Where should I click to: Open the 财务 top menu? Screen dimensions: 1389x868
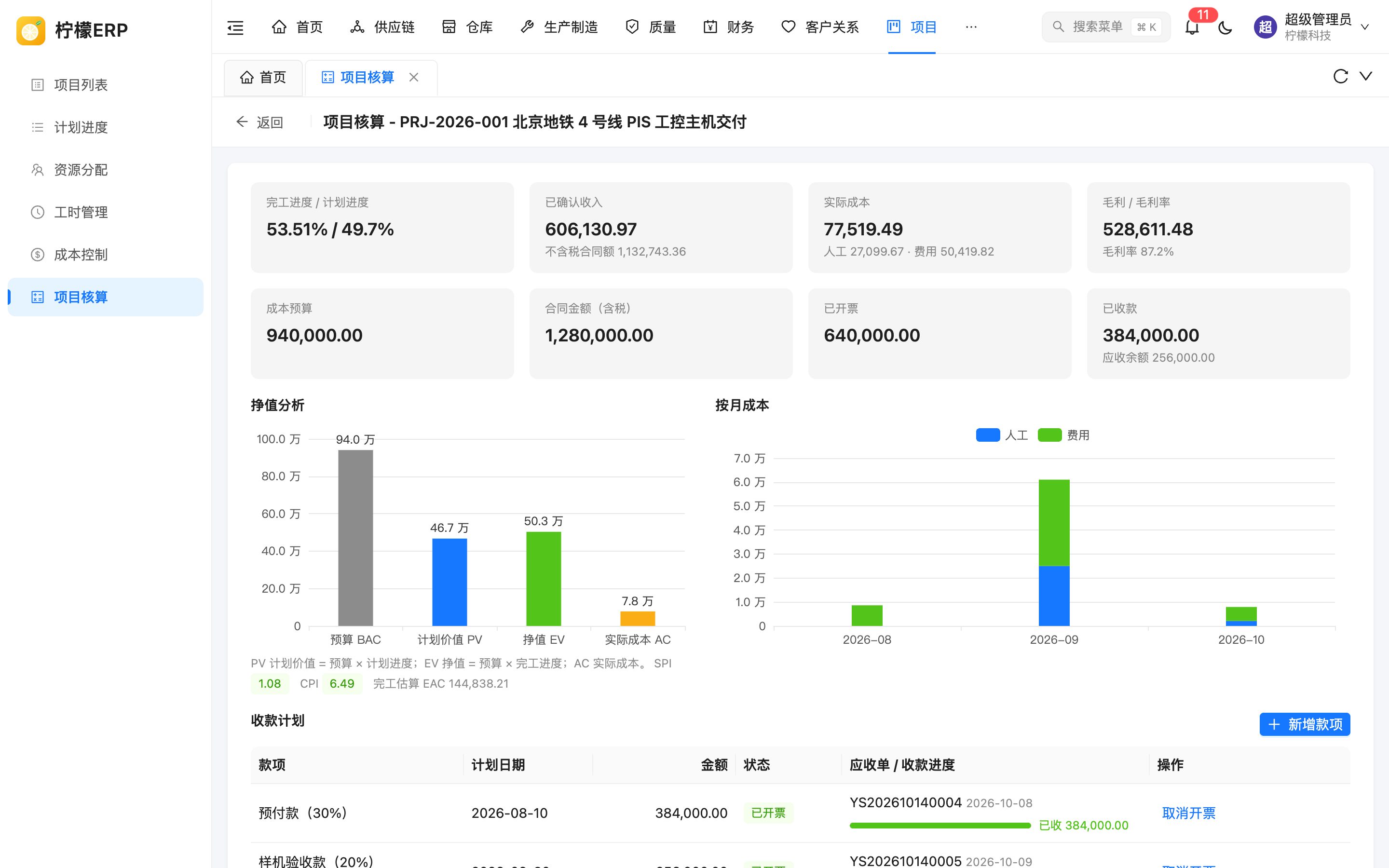click(728, 27)
